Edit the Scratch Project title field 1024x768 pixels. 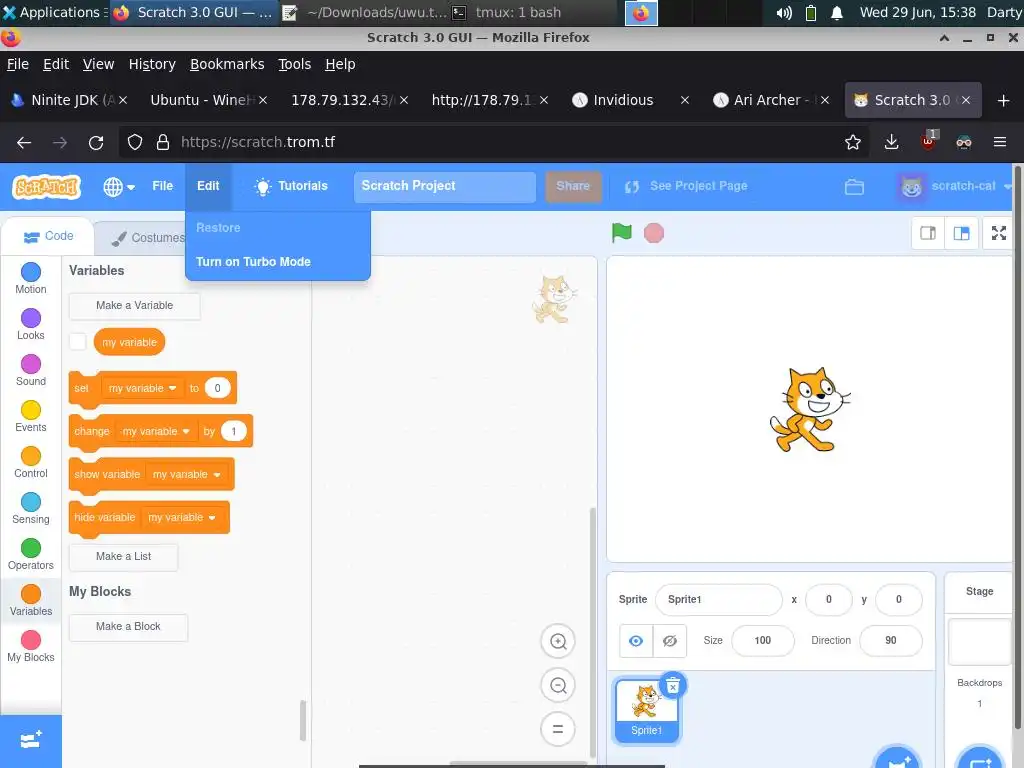[x=445, y=186]
